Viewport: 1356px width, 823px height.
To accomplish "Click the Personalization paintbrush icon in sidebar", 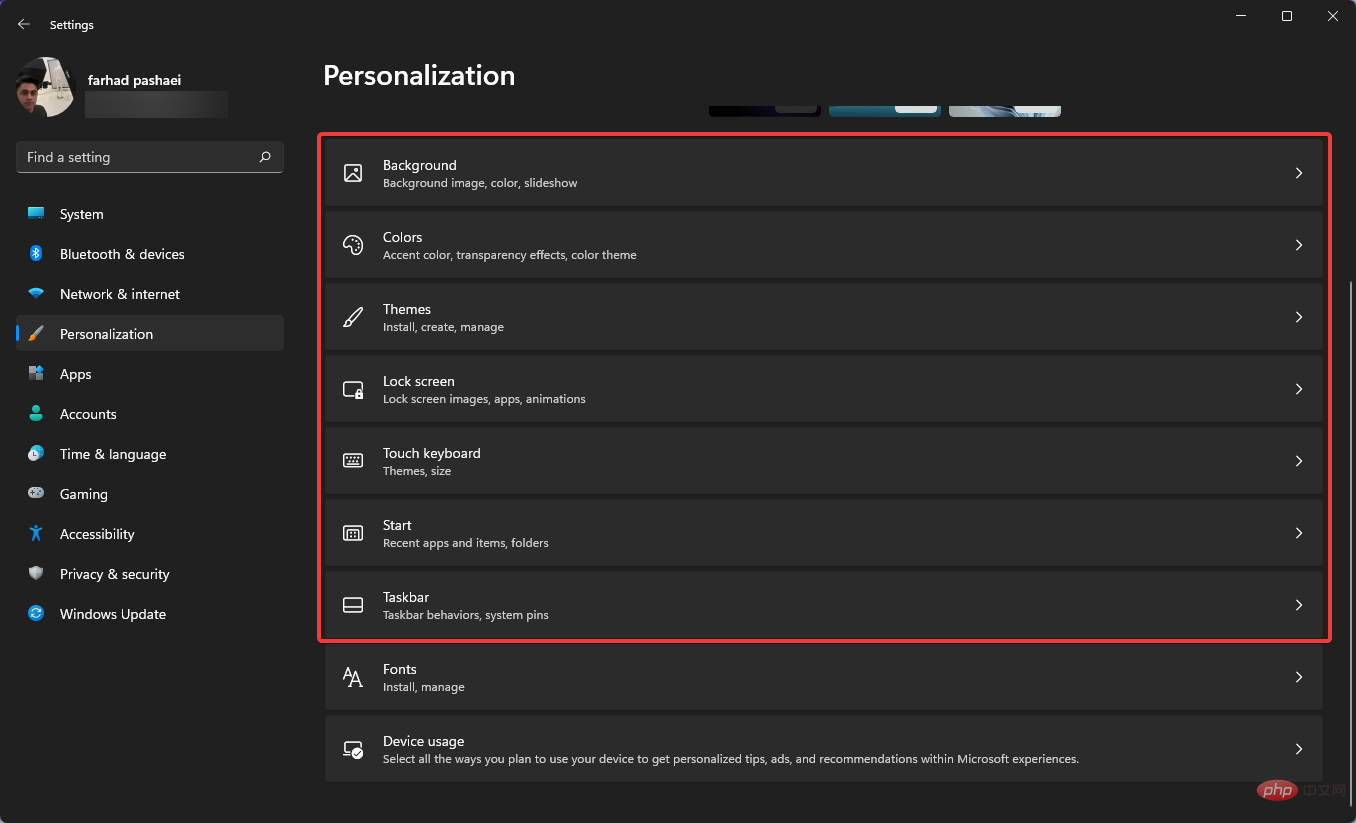I will (x=36, y=334).
